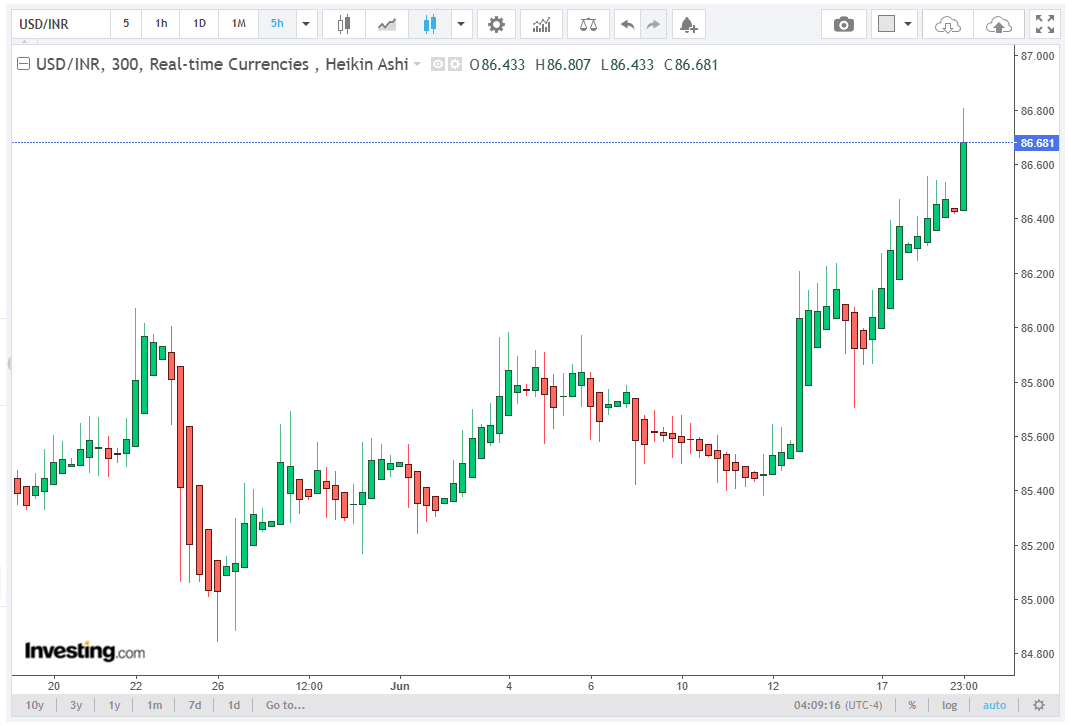The height and width of the screenshot is (726, 1069).
Task: Expand chart style dropdown arrow
Action: point(461,25)
